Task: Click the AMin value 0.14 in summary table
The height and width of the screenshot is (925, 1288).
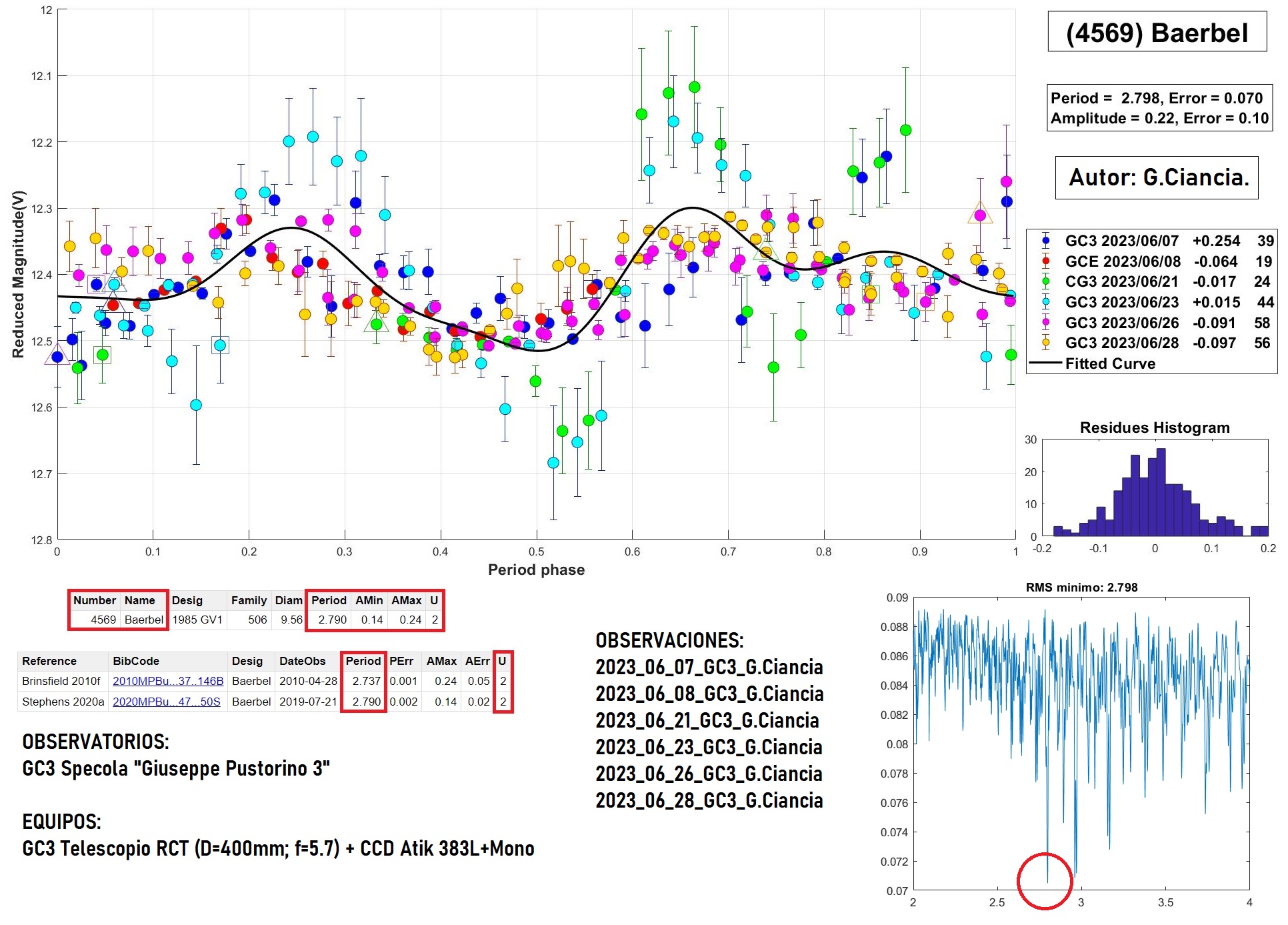Action: [372, 620]
